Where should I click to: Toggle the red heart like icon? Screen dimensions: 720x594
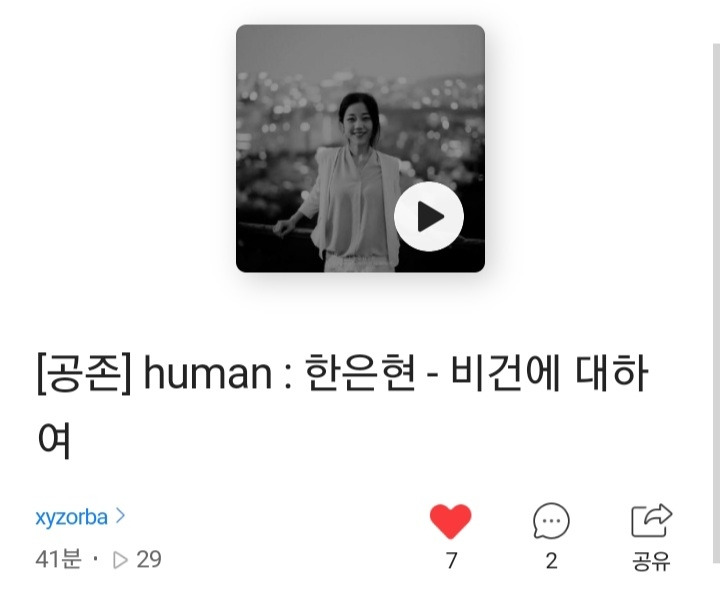(x=450, y=521)
